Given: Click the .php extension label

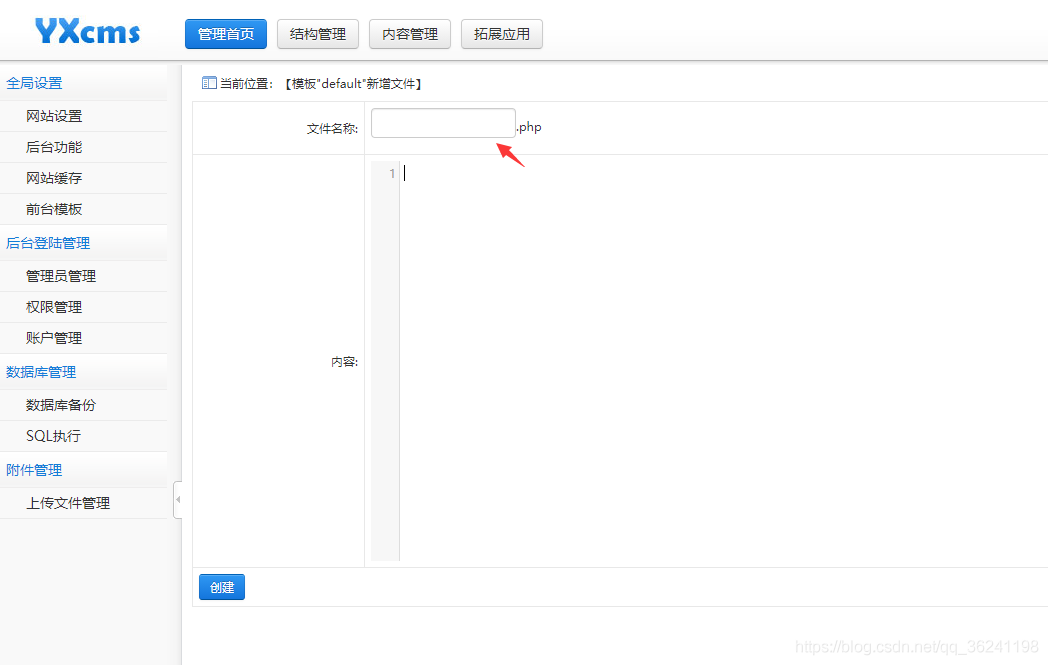Looking at the screenshot, I should [x=529, y=127].
